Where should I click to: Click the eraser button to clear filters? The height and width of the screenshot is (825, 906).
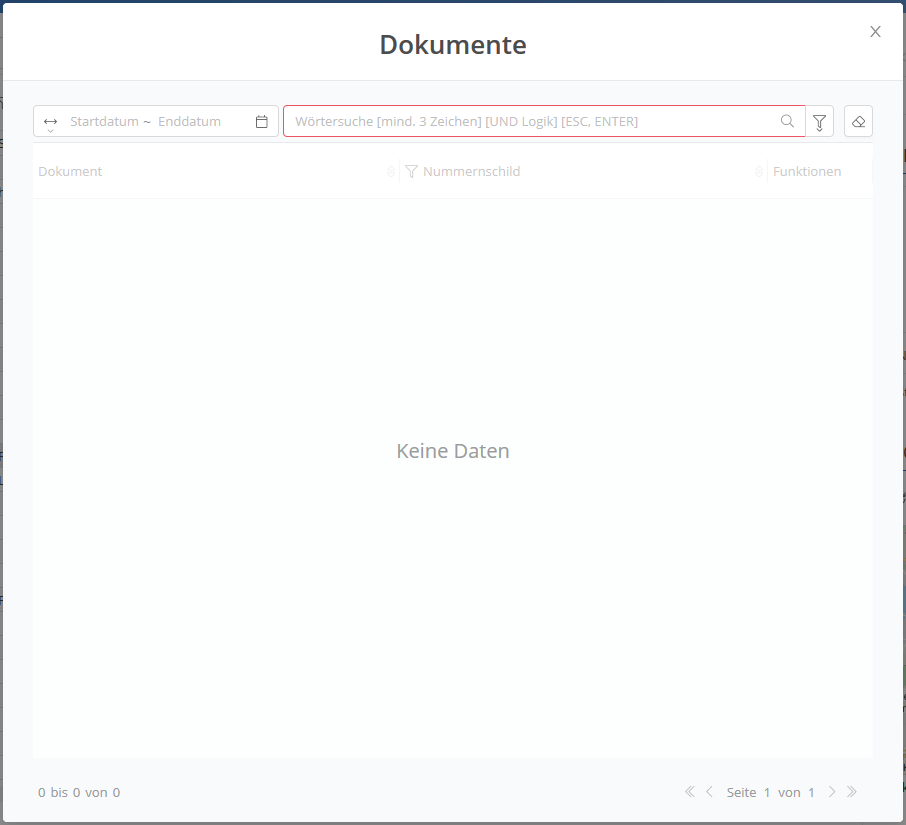click(x=858, y=122)
